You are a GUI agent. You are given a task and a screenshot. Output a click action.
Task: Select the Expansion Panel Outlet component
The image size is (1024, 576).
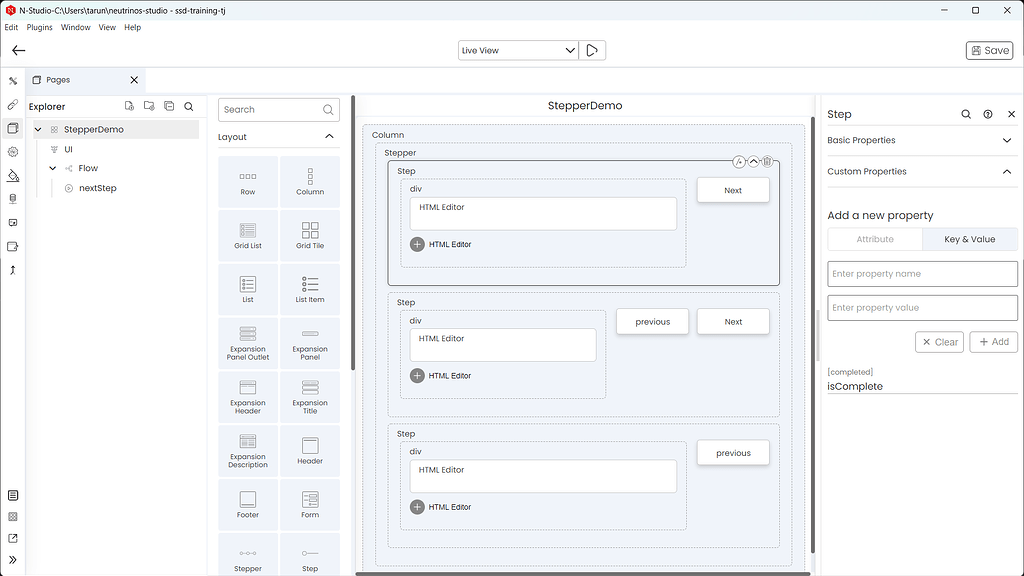248,344
